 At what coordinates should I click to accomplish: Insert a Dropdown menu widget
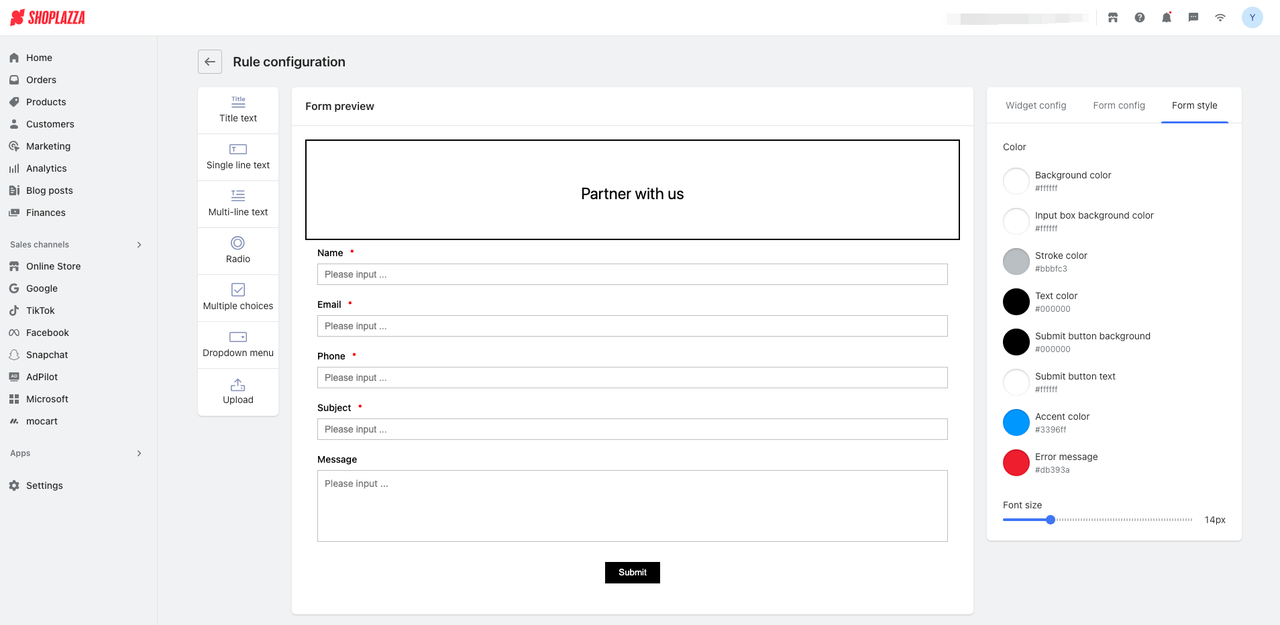238,345
